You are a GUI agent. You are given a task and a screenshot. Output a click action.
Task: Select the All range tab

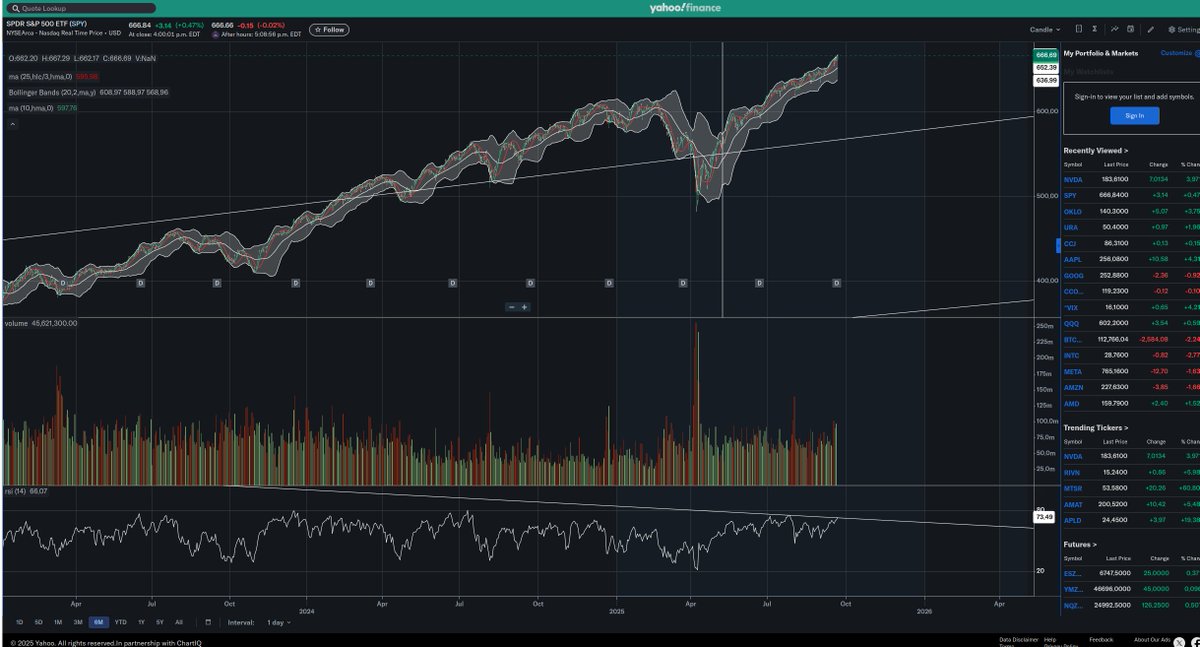179,622
